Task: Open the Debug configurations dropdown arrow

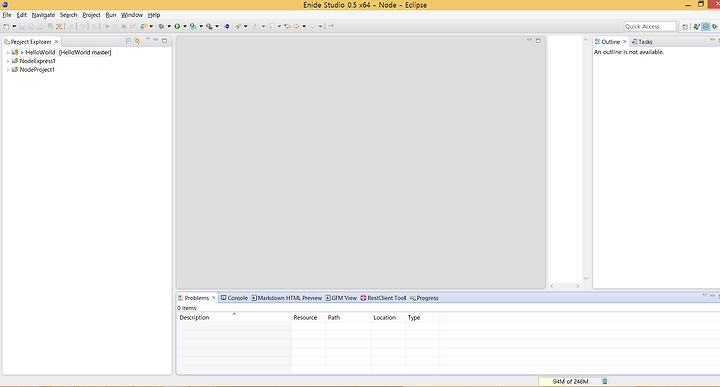Action: coord(169,26)
